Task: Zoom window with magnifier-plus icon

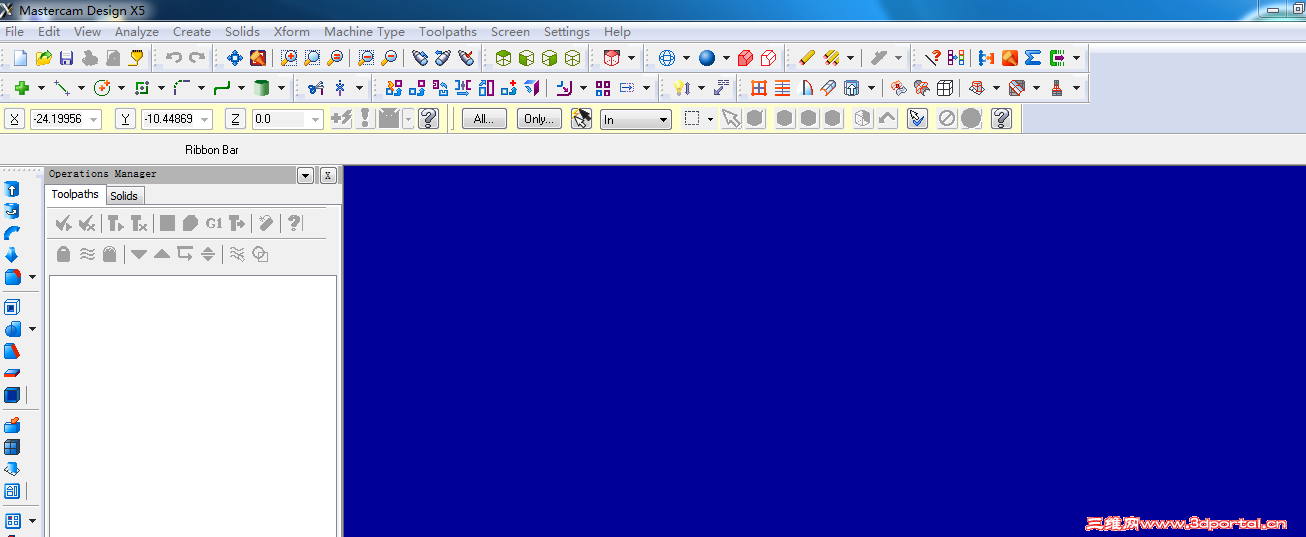Action: click(289, 58)
